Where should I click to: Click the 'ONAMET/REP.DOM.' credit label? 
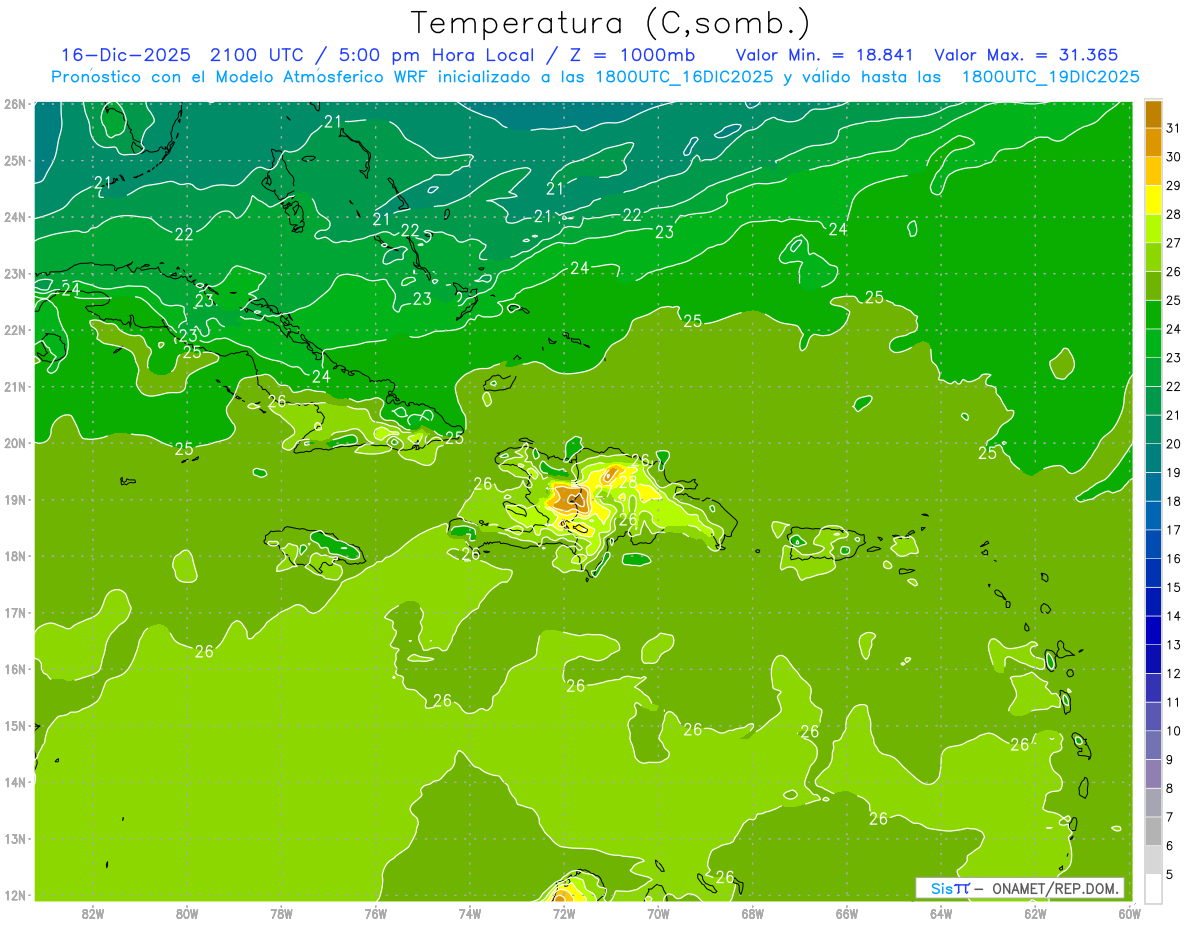point(1055,888)
